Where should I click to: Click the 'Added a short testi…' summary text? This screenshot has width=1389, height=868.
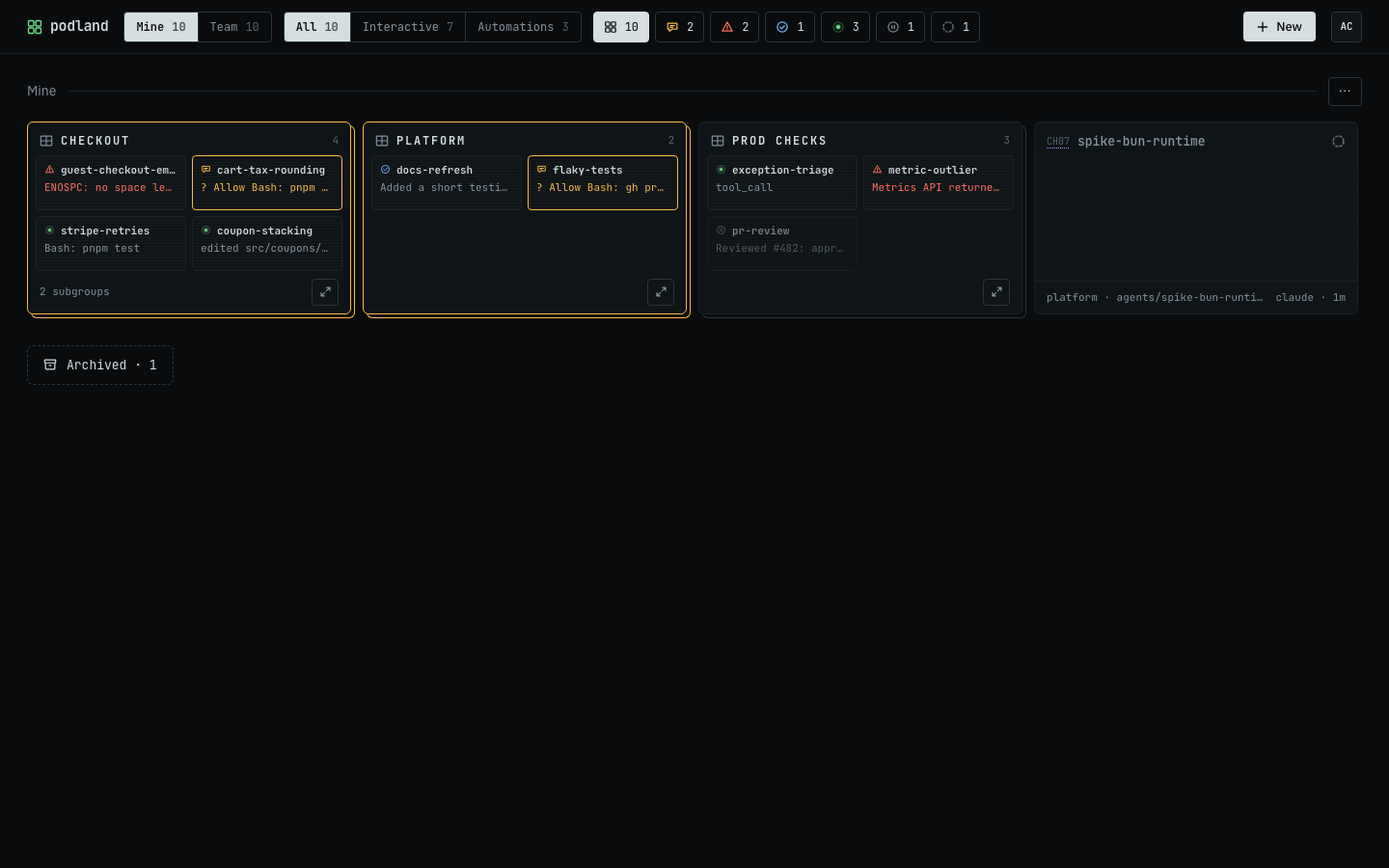point(444,188)
